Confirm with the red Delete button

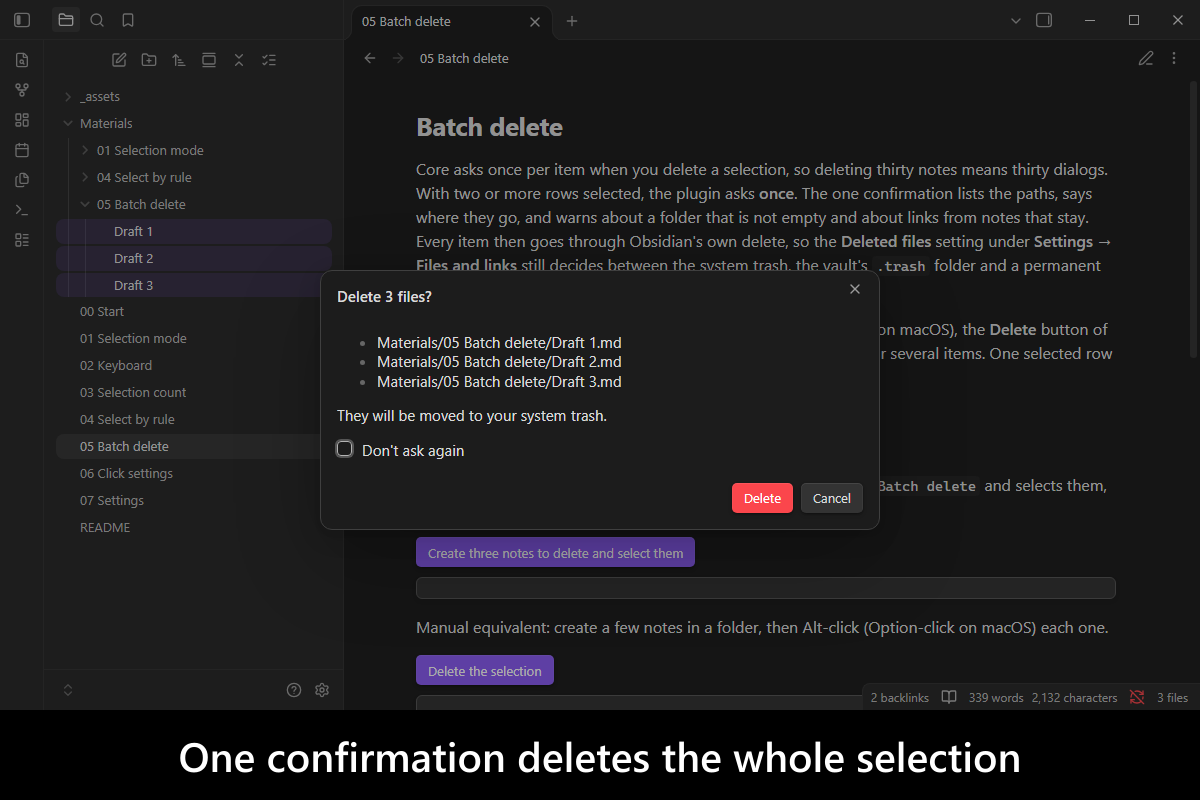coord(762,498)
